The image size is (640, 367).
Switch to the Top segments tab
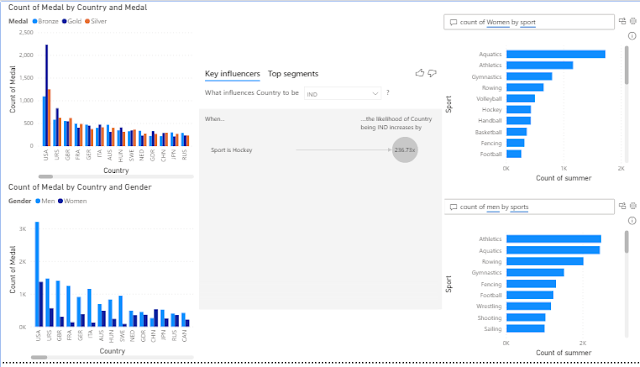(293, 74)
